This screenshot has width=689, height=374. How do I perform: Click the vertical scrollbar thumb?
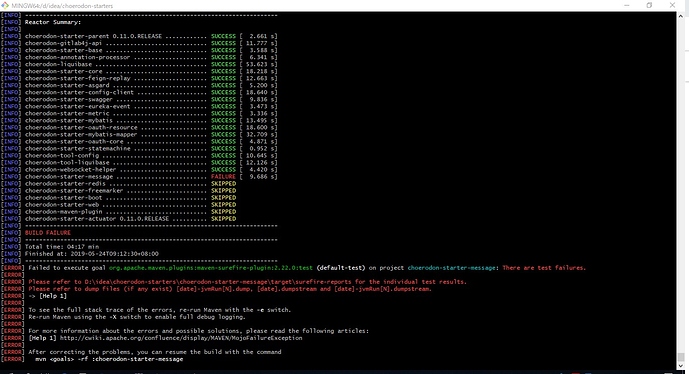point(681,356)
